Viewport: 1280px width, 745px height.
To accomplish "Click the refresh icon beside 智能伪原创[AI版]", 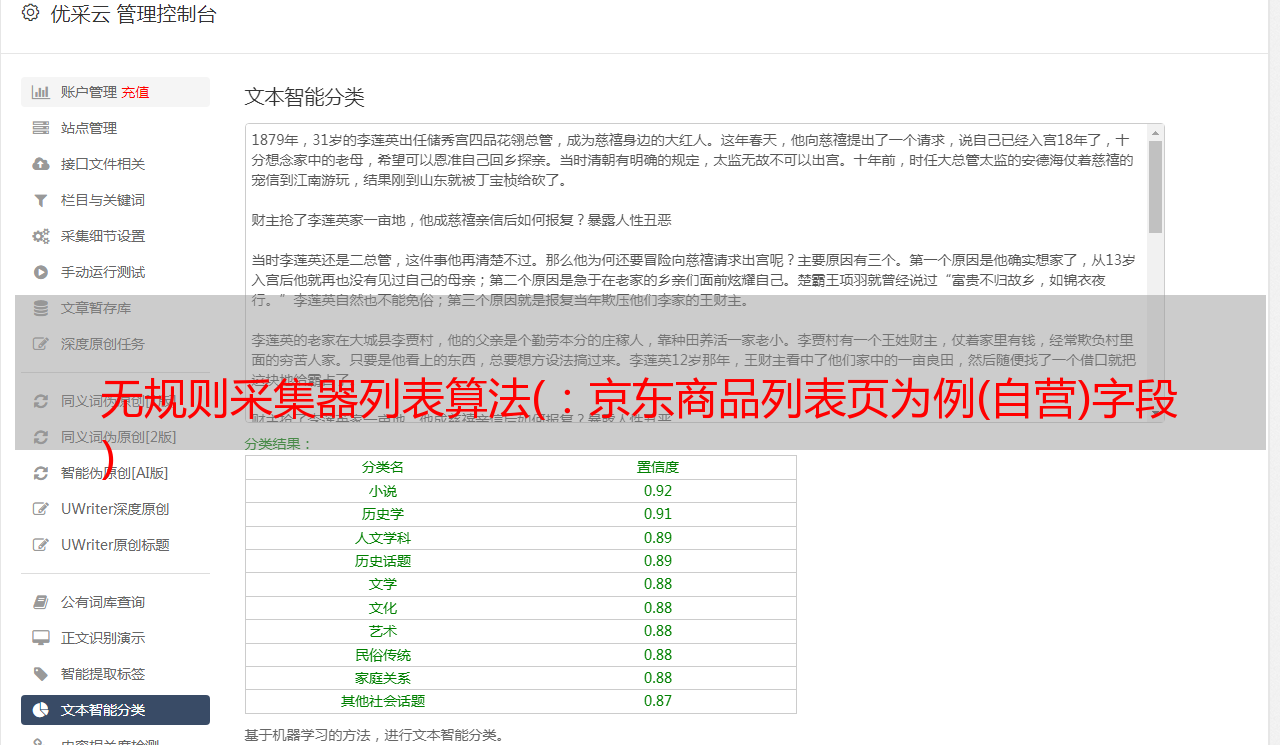I will point(41,473).
